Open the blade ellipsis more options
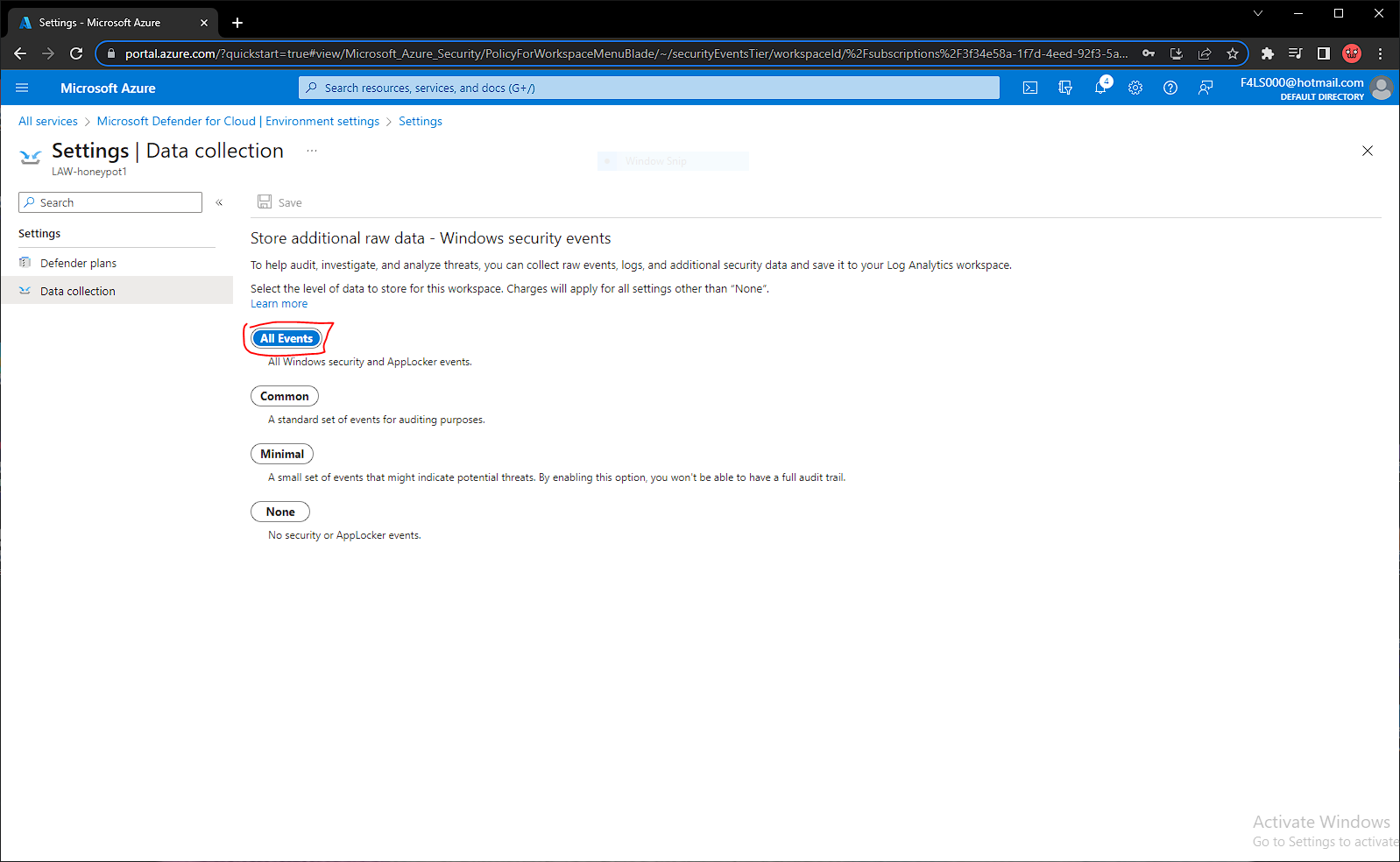 312,151
